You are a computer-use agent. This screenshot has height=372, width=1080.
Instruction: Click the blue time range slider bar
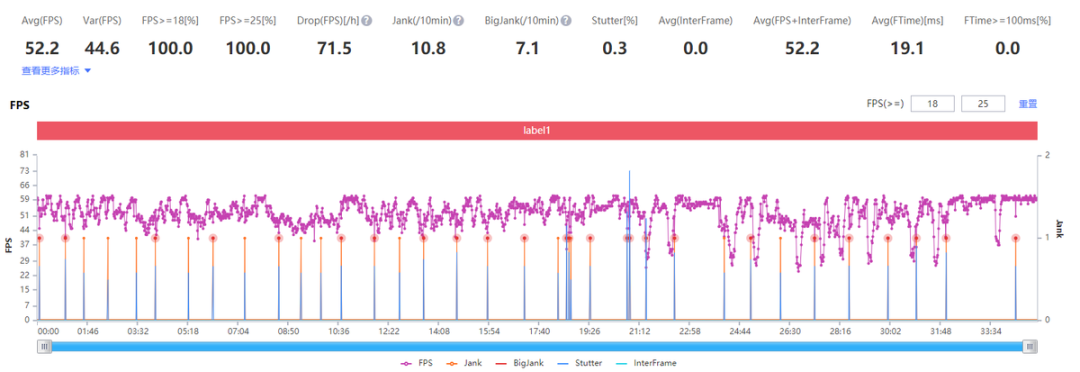(537, 347)
